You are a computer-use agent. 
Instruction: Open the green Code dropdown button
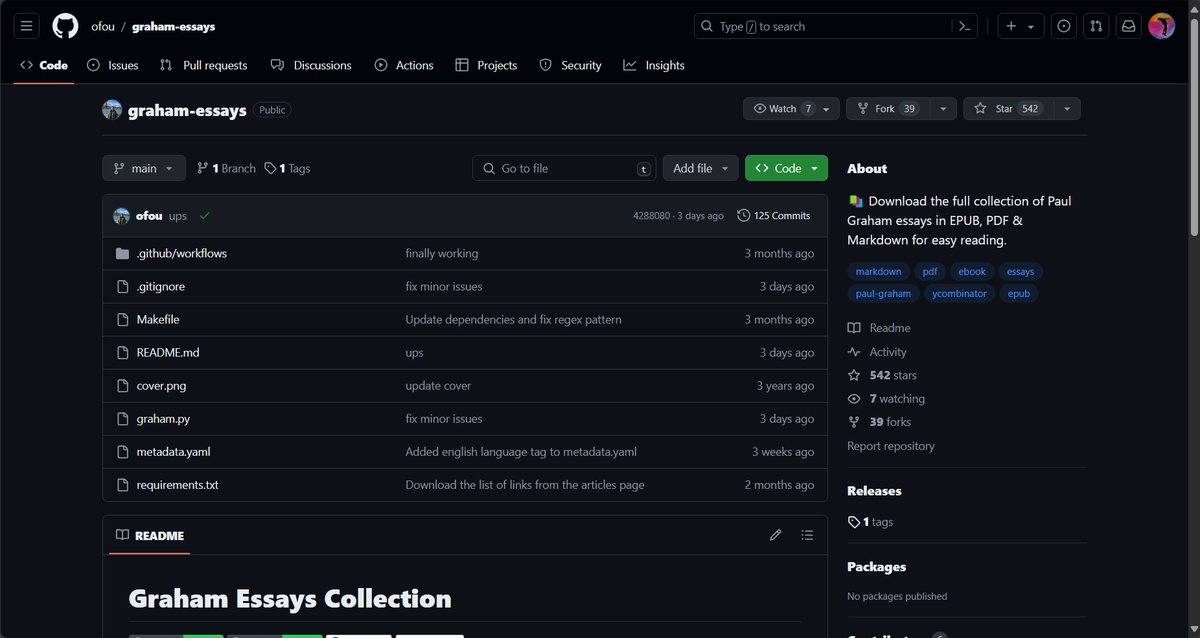click(x=787, y=168)
